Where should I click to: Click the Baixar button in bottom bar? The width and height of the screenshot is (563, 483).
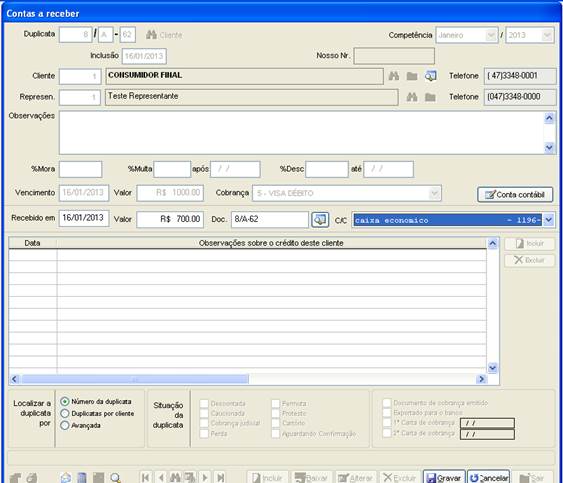311,478
